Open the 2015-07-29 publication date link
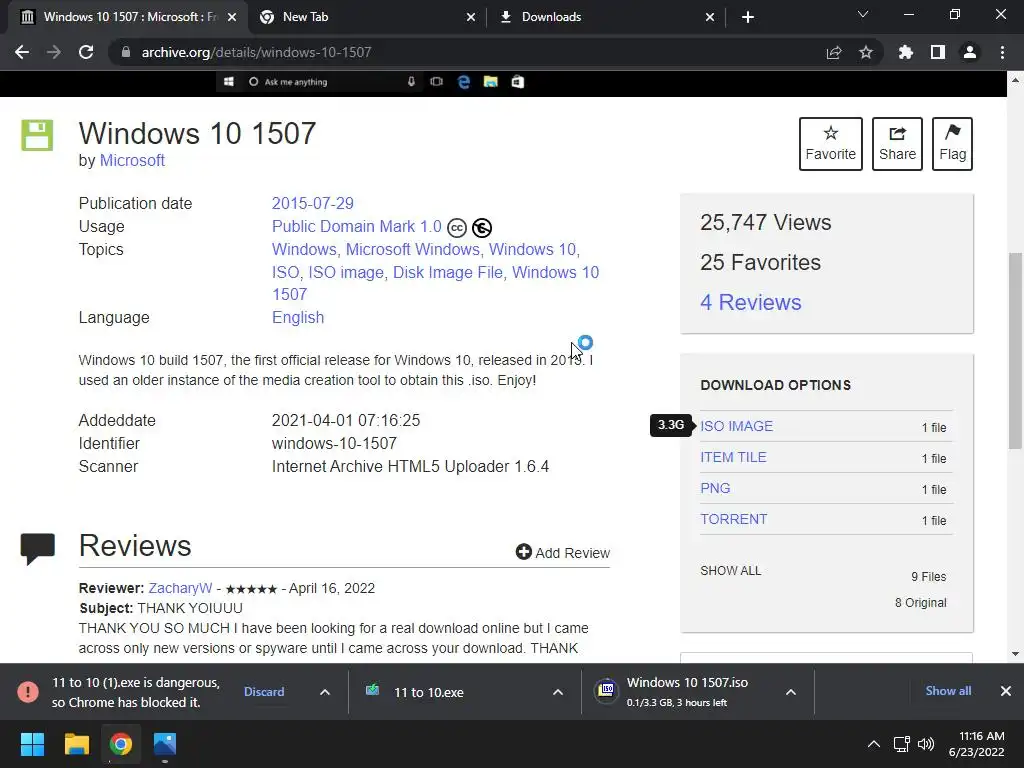 313,203
